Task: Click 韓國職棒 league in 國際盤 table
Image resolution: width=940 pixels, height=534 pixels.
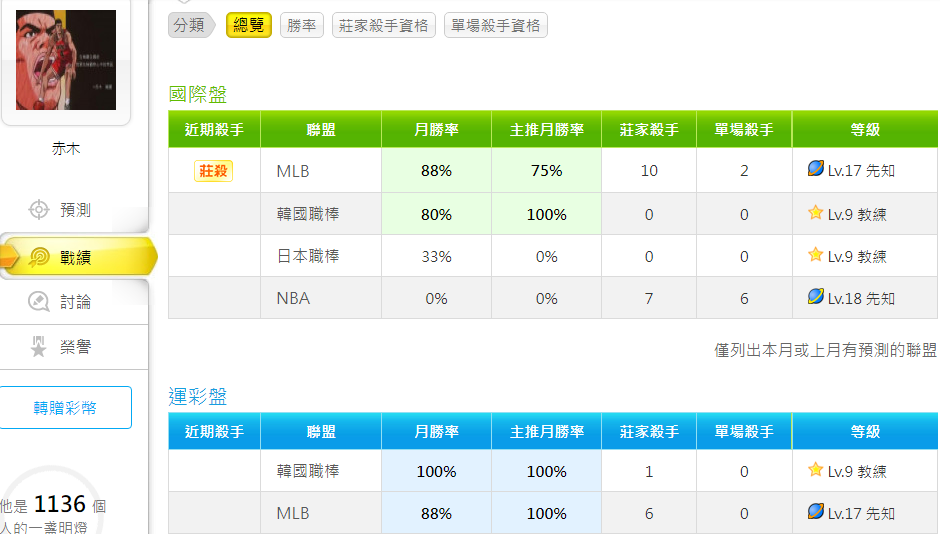Action: pos(308,214)
